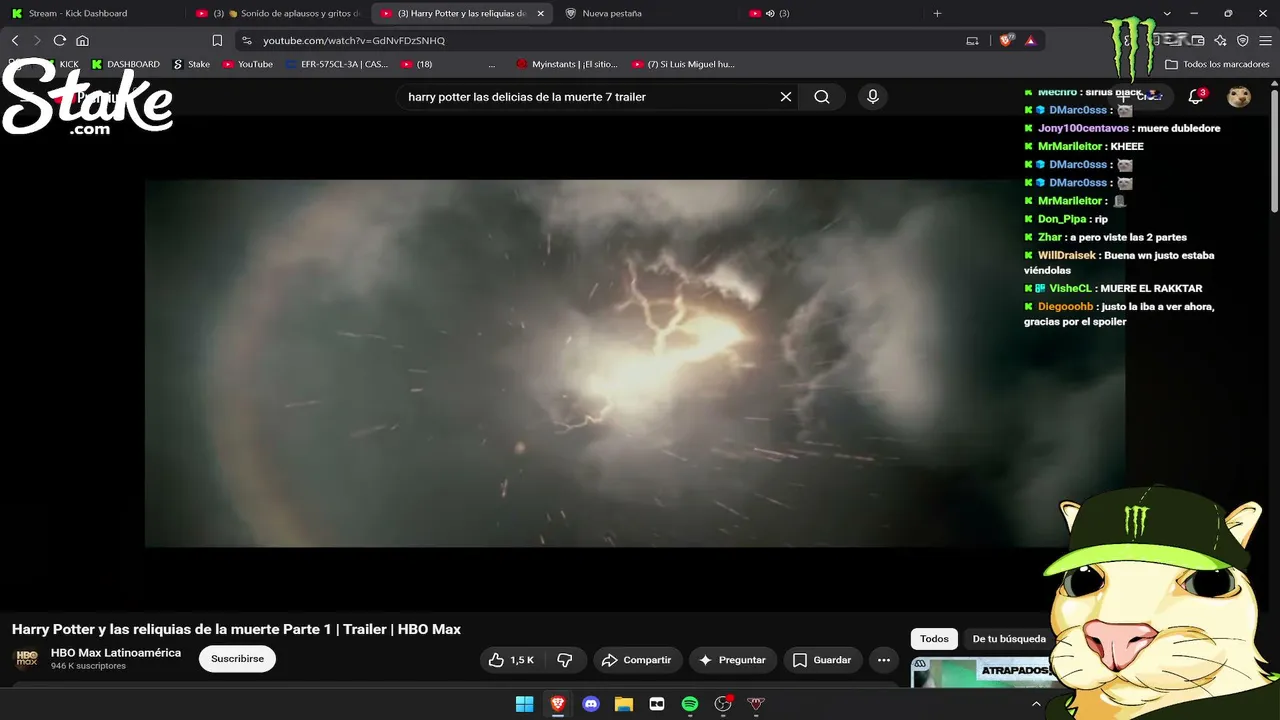Open the Brave Leo AI sparkle icon
Viewport: 1280px width, 720px height.
[x=1220, y=40]
